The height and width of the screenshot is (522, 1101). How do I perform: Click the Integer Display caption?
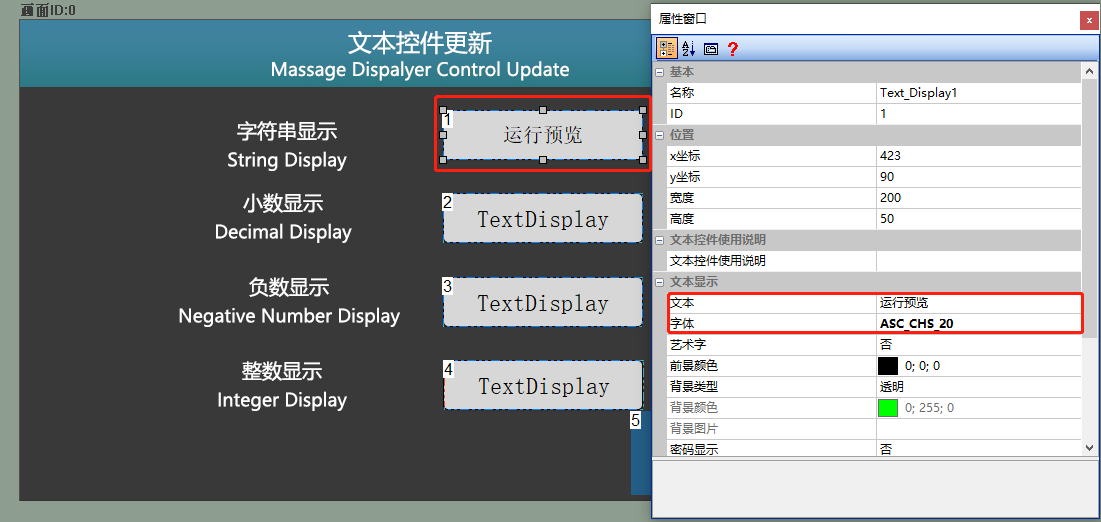pos(282,400)
